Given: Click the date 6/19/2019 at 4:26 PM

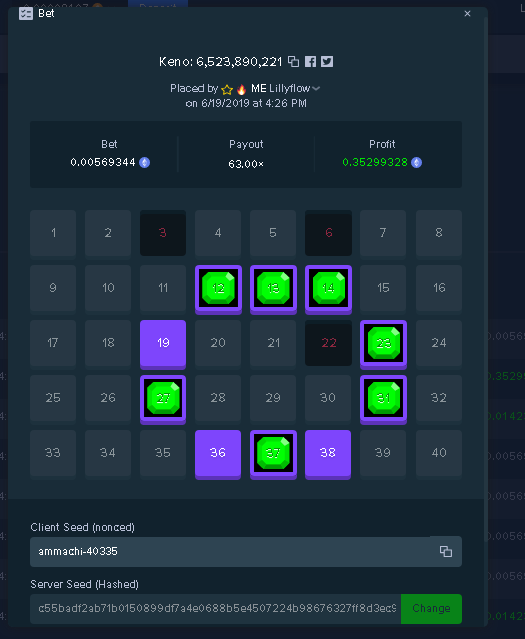Looking at the screenshot, I should [x=246, y=104].
